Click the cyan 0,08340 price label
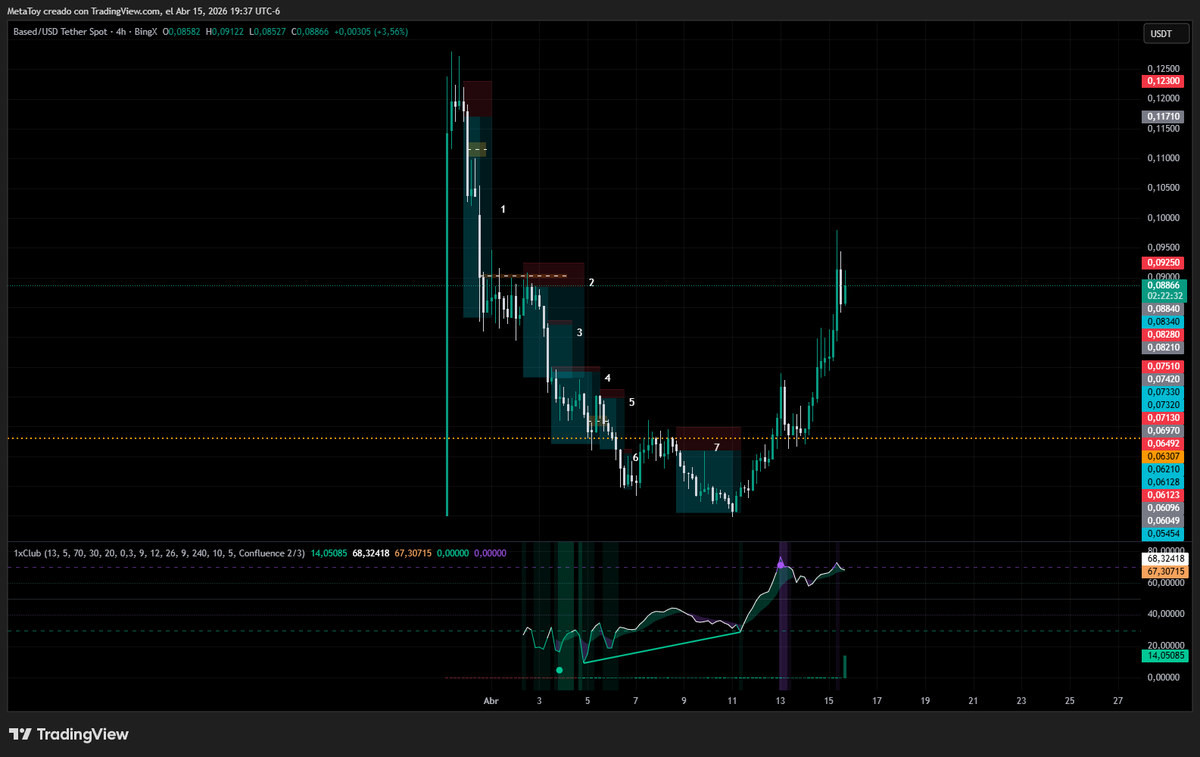The image size is (1200, 757). [1163, 322]
